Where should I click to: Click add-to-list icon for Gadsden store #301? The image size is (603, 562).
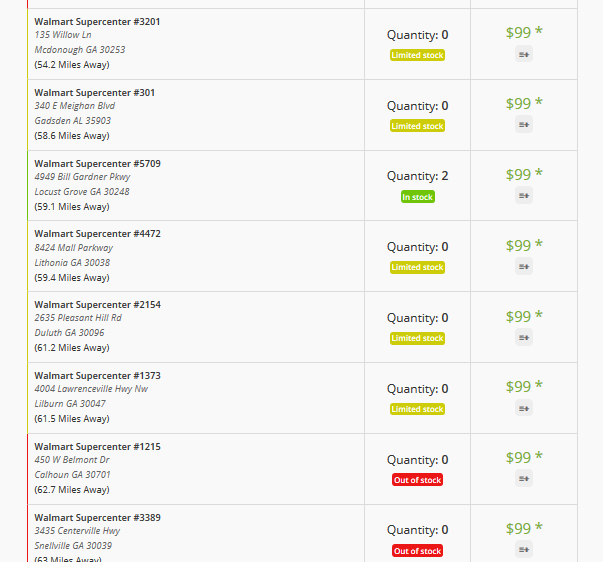coord(524,125)
